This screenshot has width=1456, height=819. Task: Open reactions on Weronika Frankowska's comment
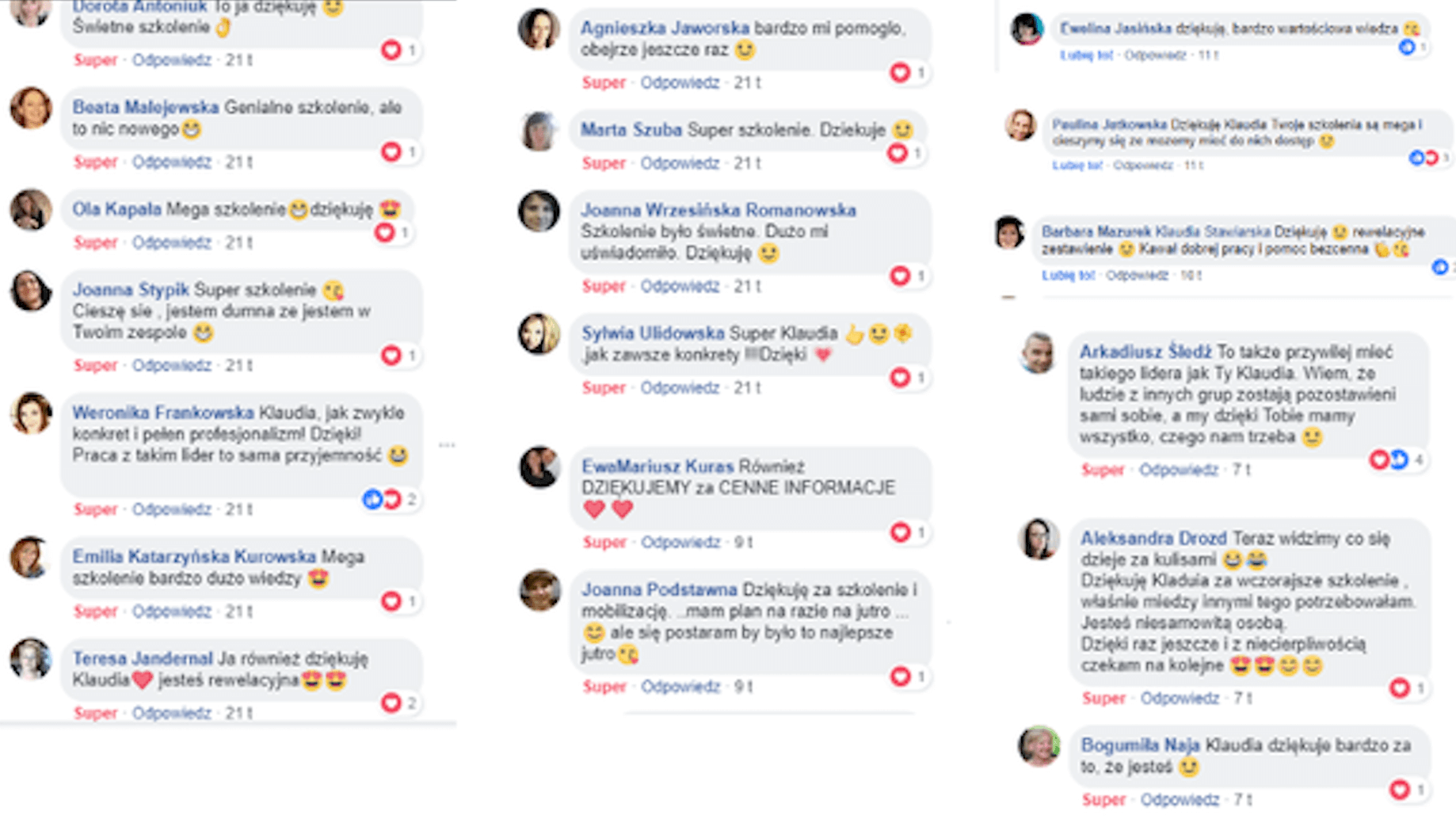[389, 499]
